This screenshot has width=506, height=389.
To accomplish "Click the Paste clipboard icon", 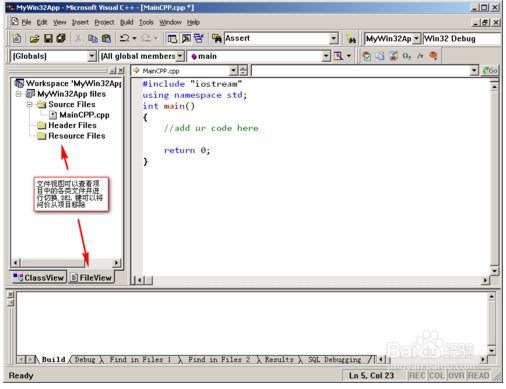I will [x=106, y=39].
